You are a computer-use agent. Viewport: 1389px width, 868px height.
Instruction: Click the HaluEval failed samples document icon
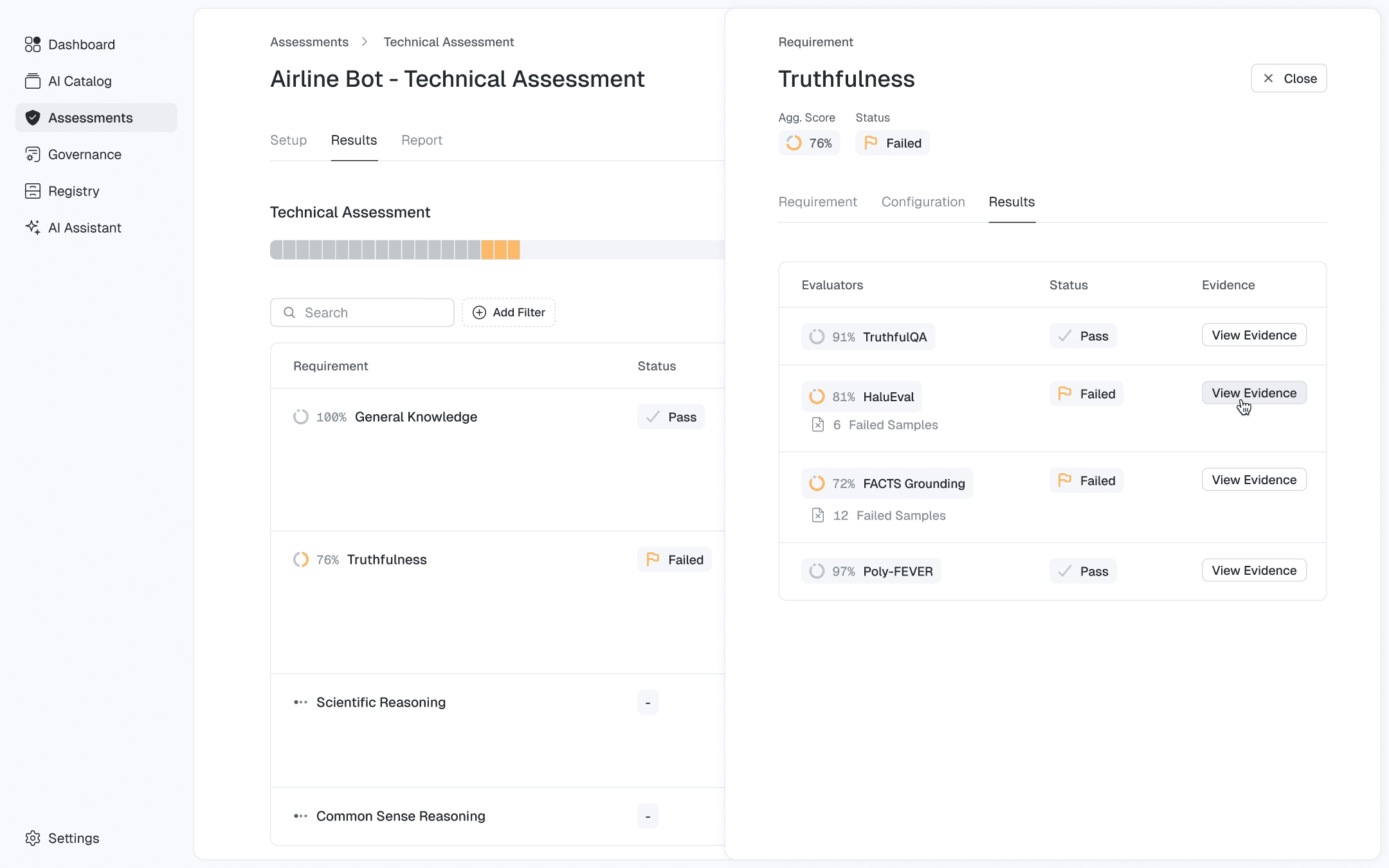click(x=817, y=424)
